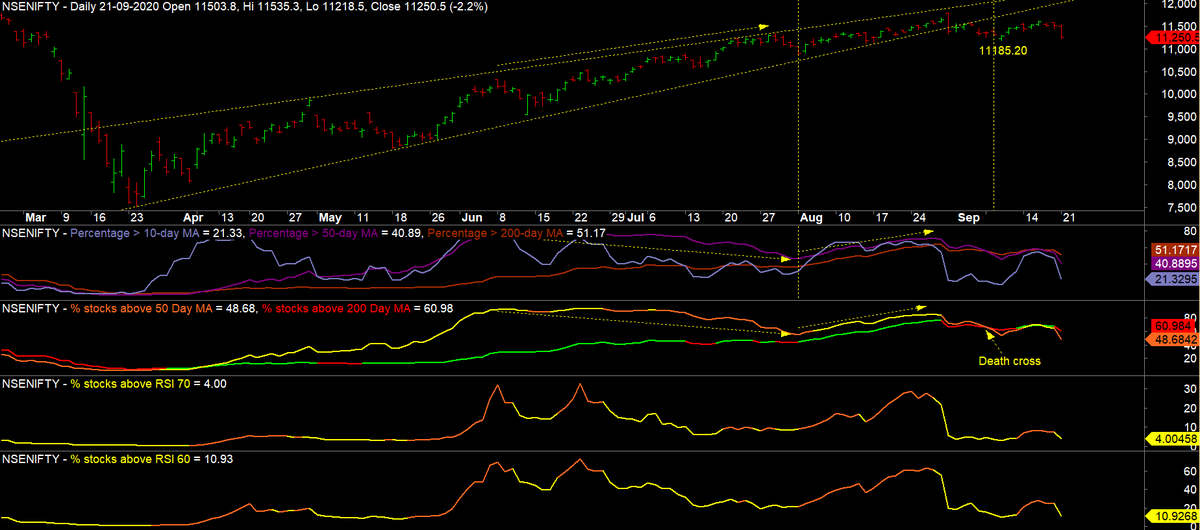Select 'Jul 6' on the date axis
Image resolution: width=1200 pixels, height=530 pixels.
642,217
